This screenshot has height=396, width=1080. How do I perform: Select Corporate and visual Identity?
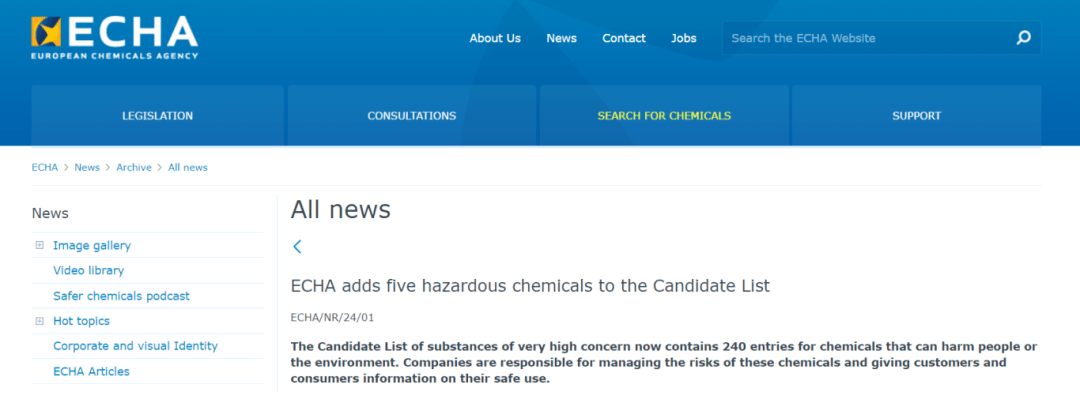point(135,346)
